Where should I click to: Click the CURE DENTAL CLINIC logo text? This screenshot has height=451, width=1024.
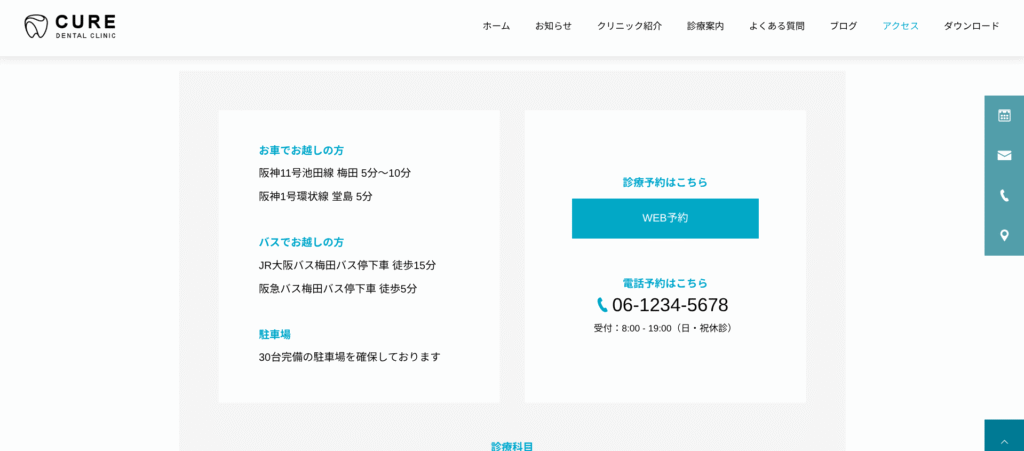pyautogui.click(x=85, y=26)
